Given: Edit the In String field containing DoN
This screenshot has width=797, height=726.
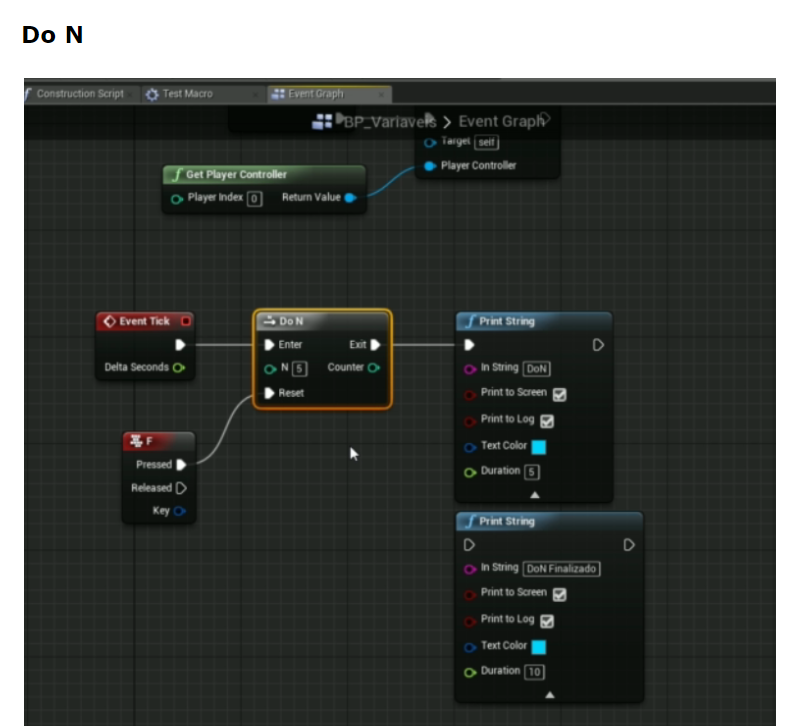Looking at the screenshot, I should 537,369.
